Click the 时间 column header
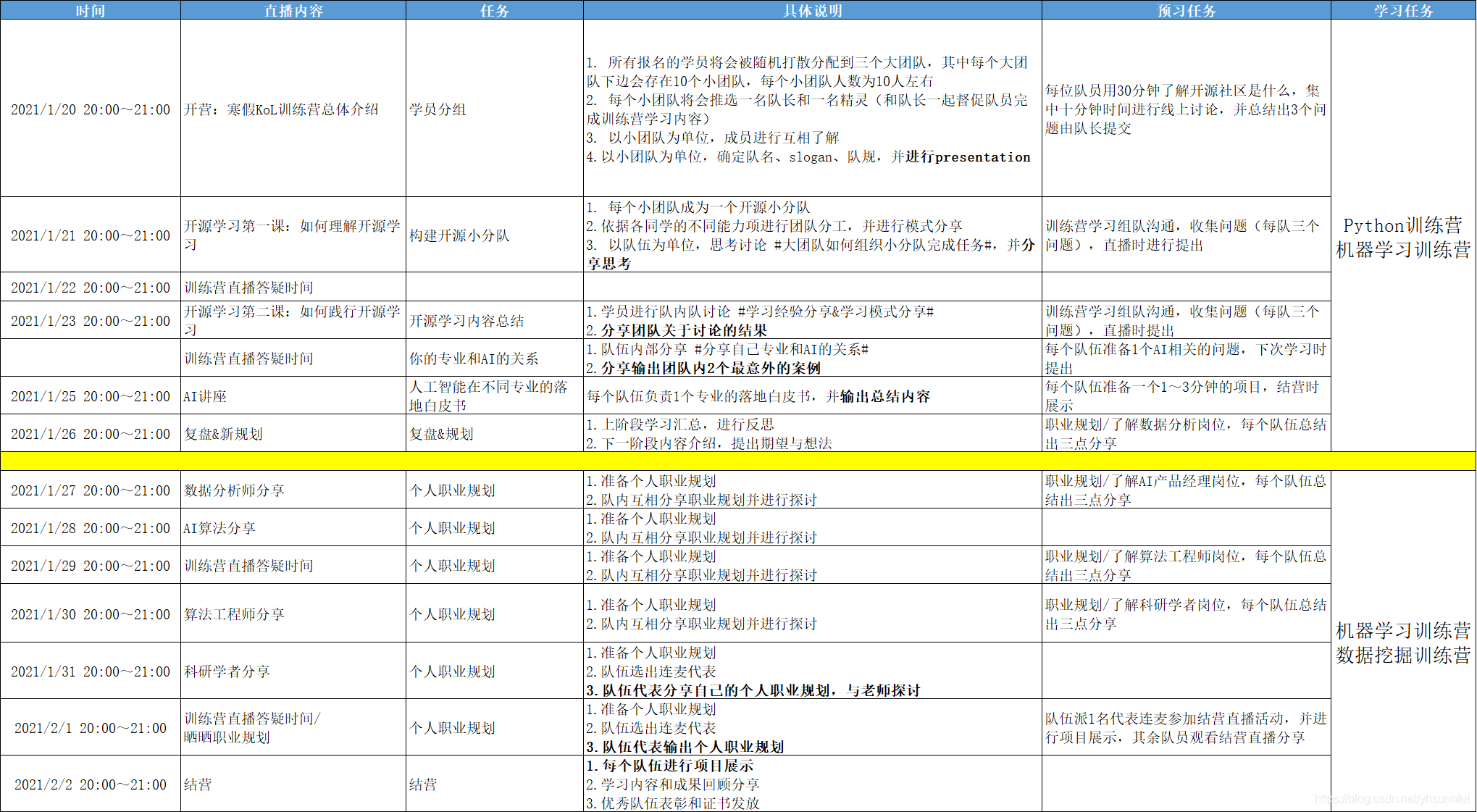Image resolution: width=1477 pixels, height=812 pixels. point(91,10)
